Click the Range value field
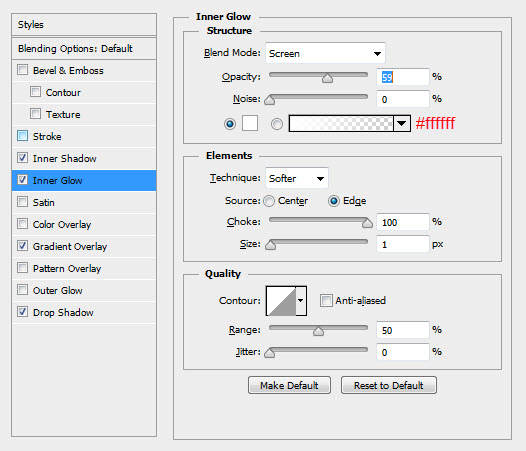 click(x=403, y=330)
